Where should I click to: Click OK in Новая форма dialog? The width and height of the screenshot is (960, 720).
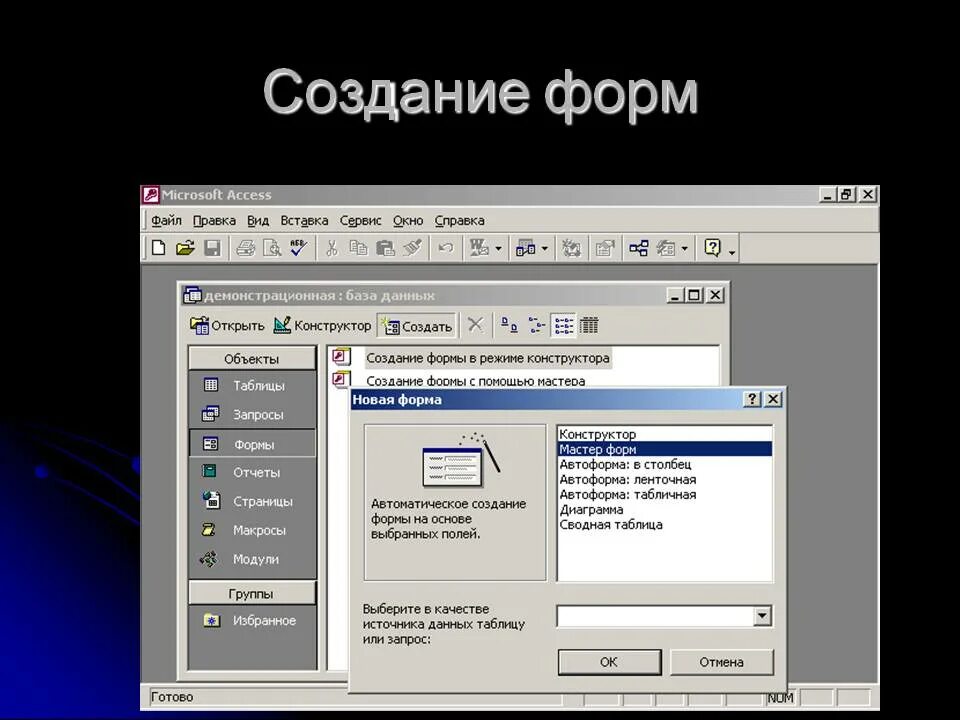[609, 662]
